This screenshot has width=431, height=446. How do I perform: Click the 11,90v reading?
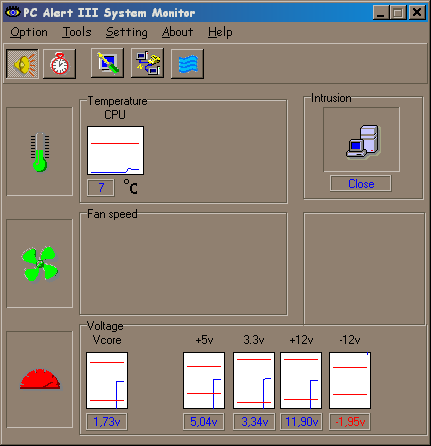point(301,422)
